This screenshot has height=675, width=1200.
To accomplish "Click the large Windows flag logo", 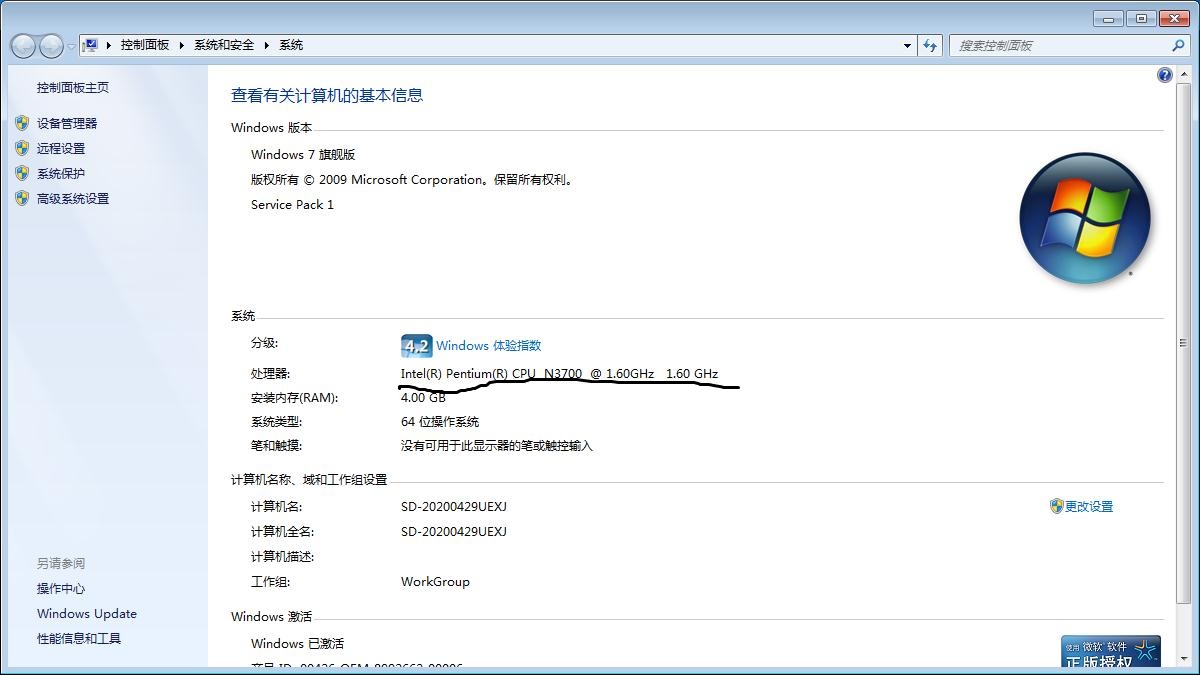I will click(1085, 218).
